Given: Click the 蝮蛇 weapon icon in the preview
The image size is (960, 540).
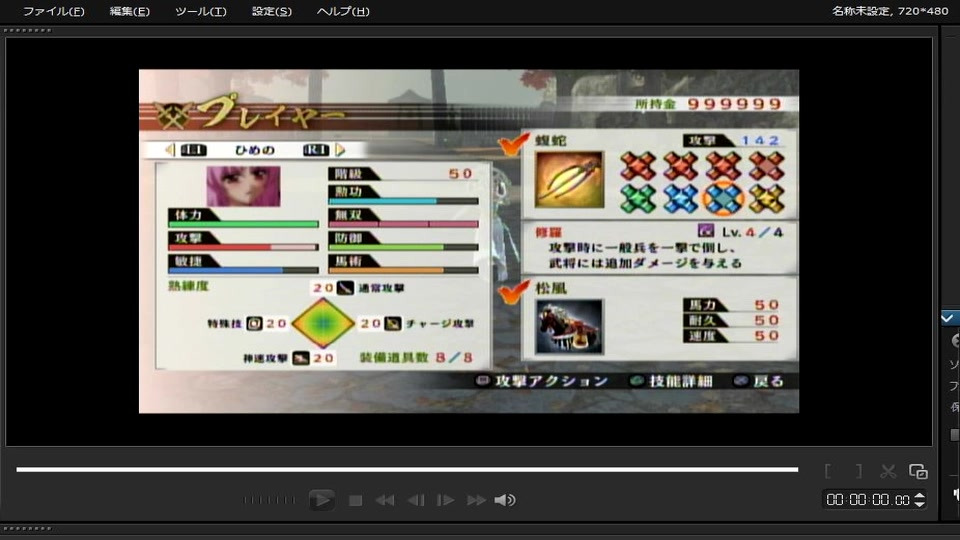Looking at the screenshot, I should (x=569, y=179).
